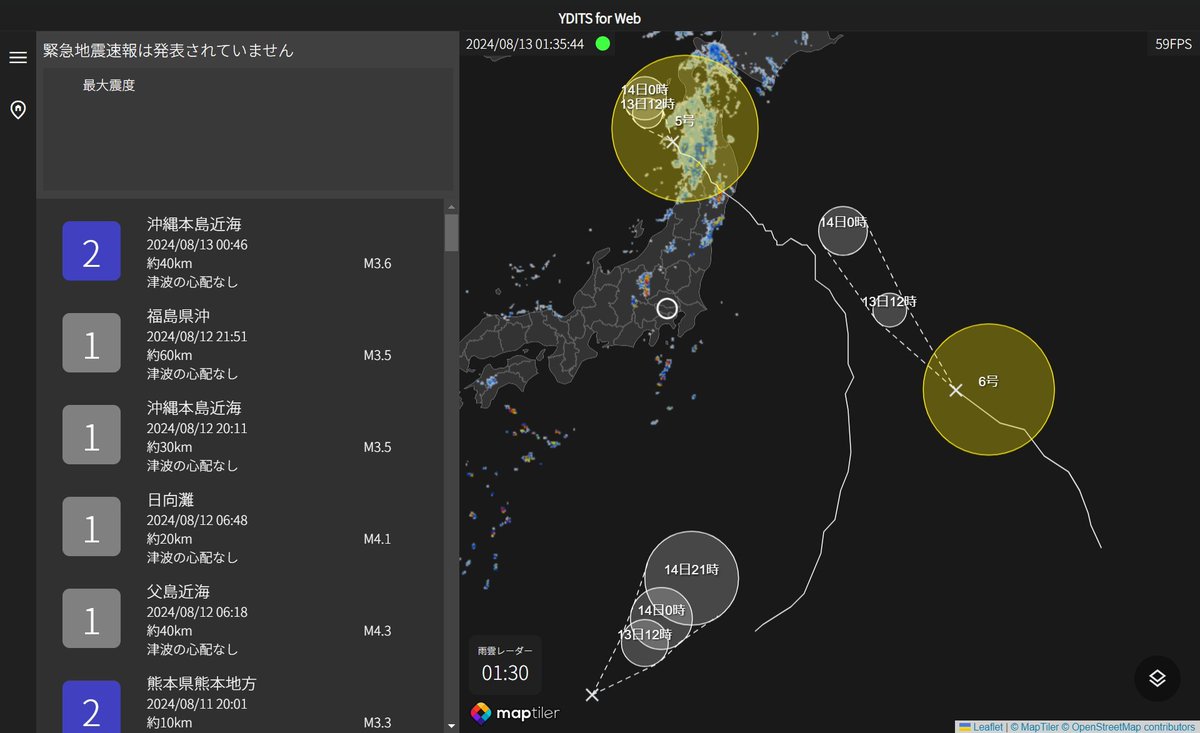
Task: Click the 約60km depth value
Action: click(170, 356)
